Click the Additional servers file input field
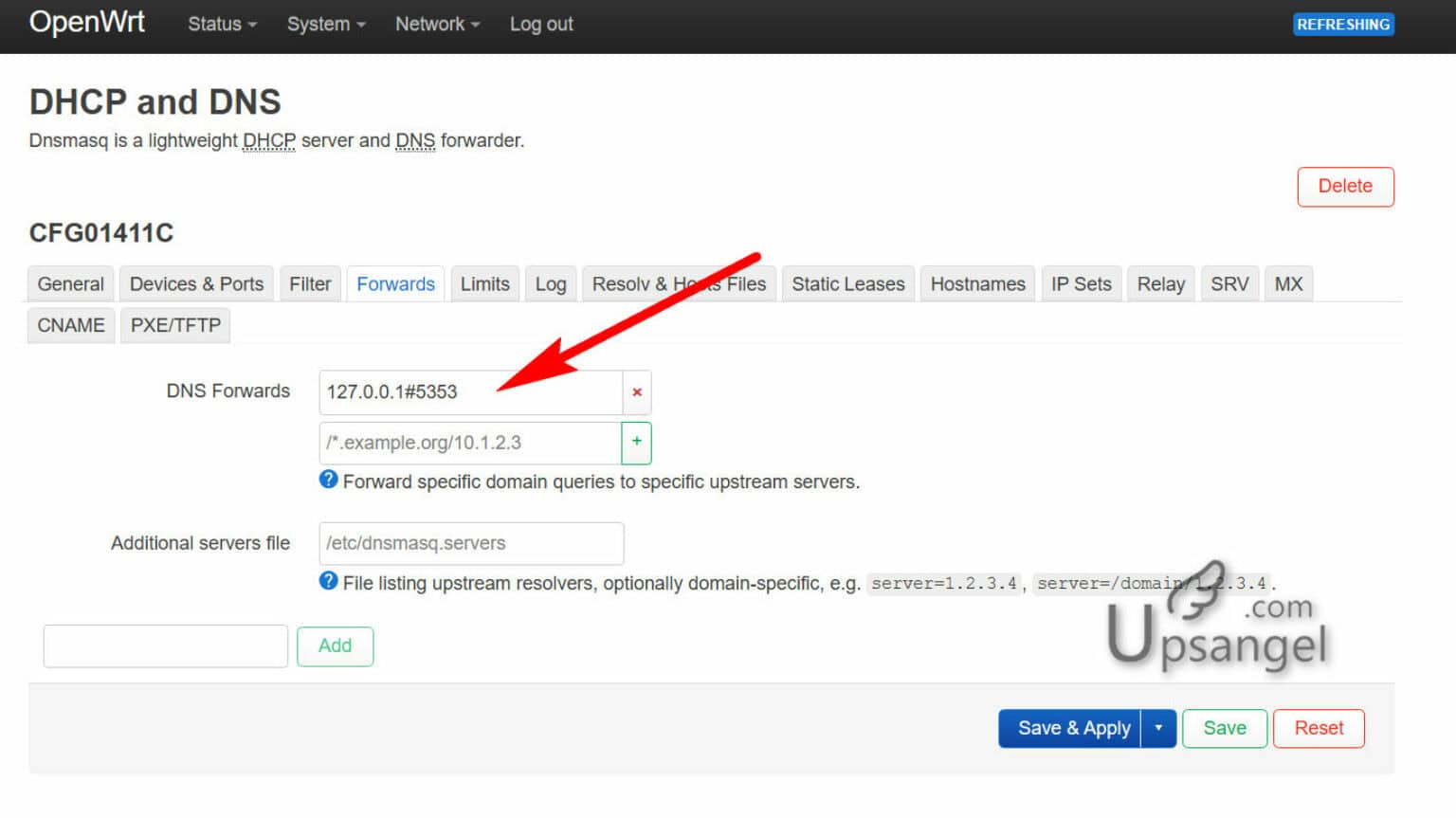1456x818 pixels. 471,543
